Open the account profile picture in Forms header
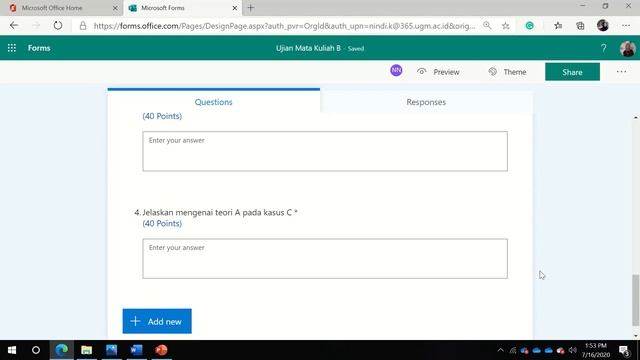 pyautogui.click(x=627, y=48)
